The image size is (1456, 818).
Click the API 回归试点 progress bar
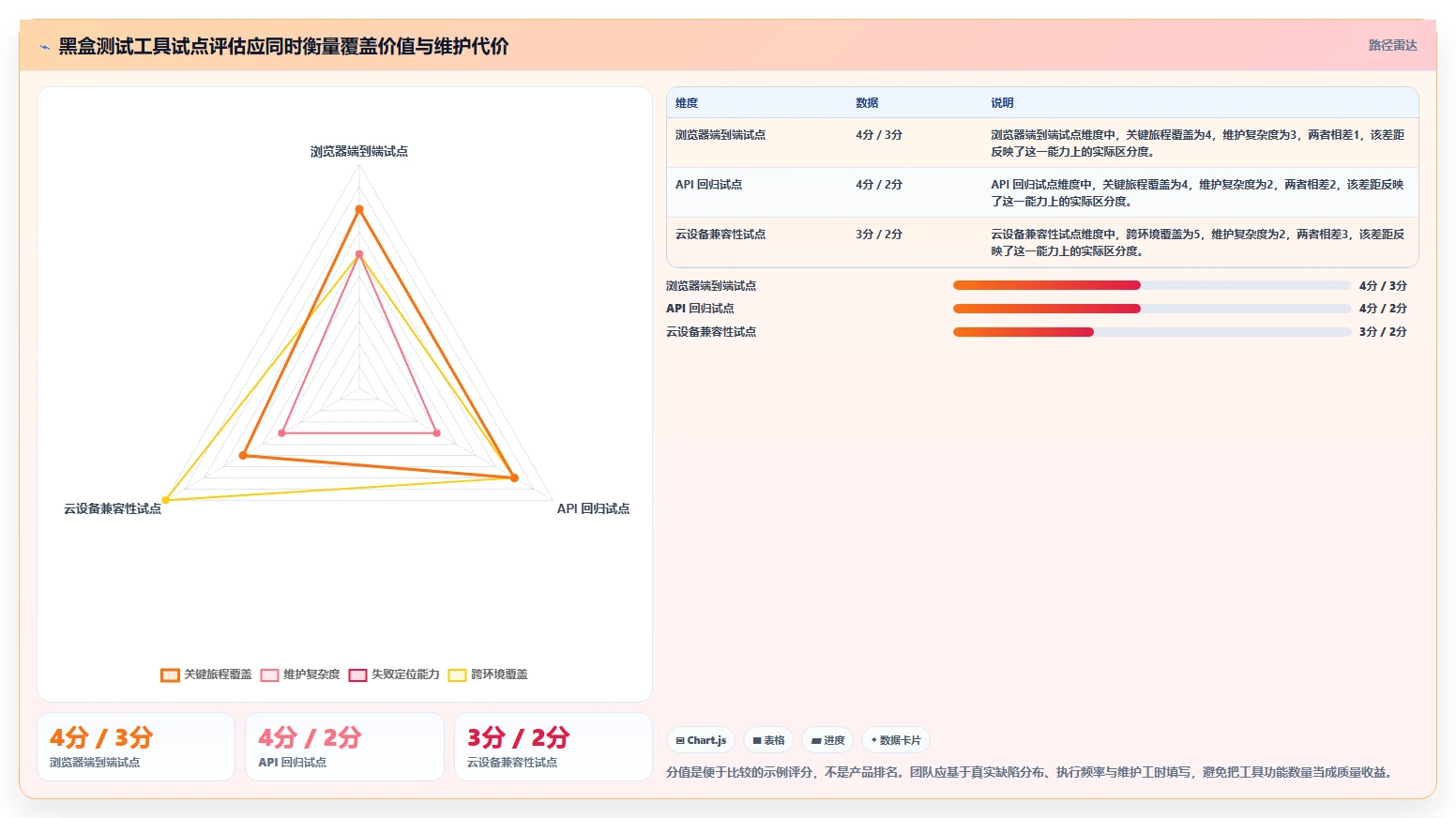pyautogui.click(x=1152, y=309)
